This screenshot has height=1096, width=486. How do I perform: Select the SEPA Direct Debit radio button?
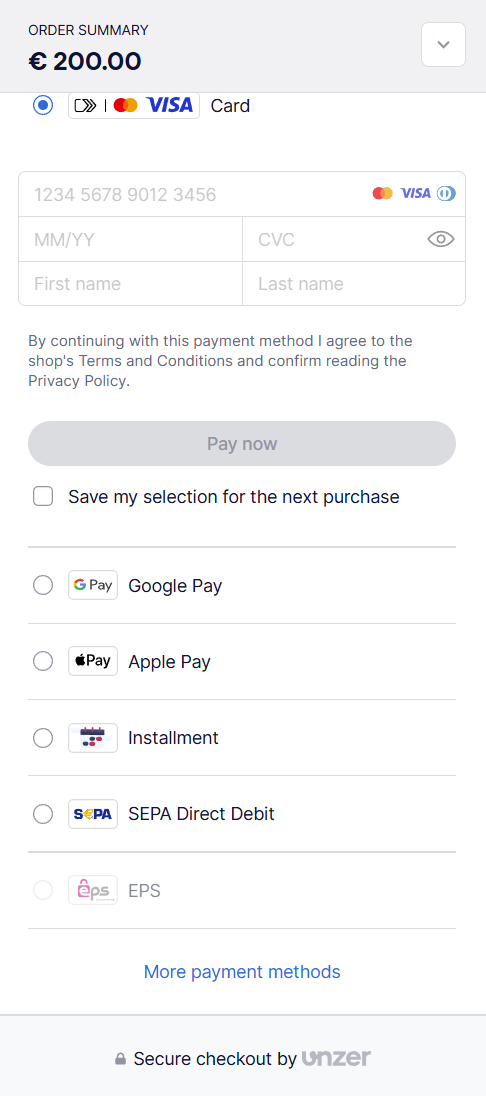click(x=43, y=814)
